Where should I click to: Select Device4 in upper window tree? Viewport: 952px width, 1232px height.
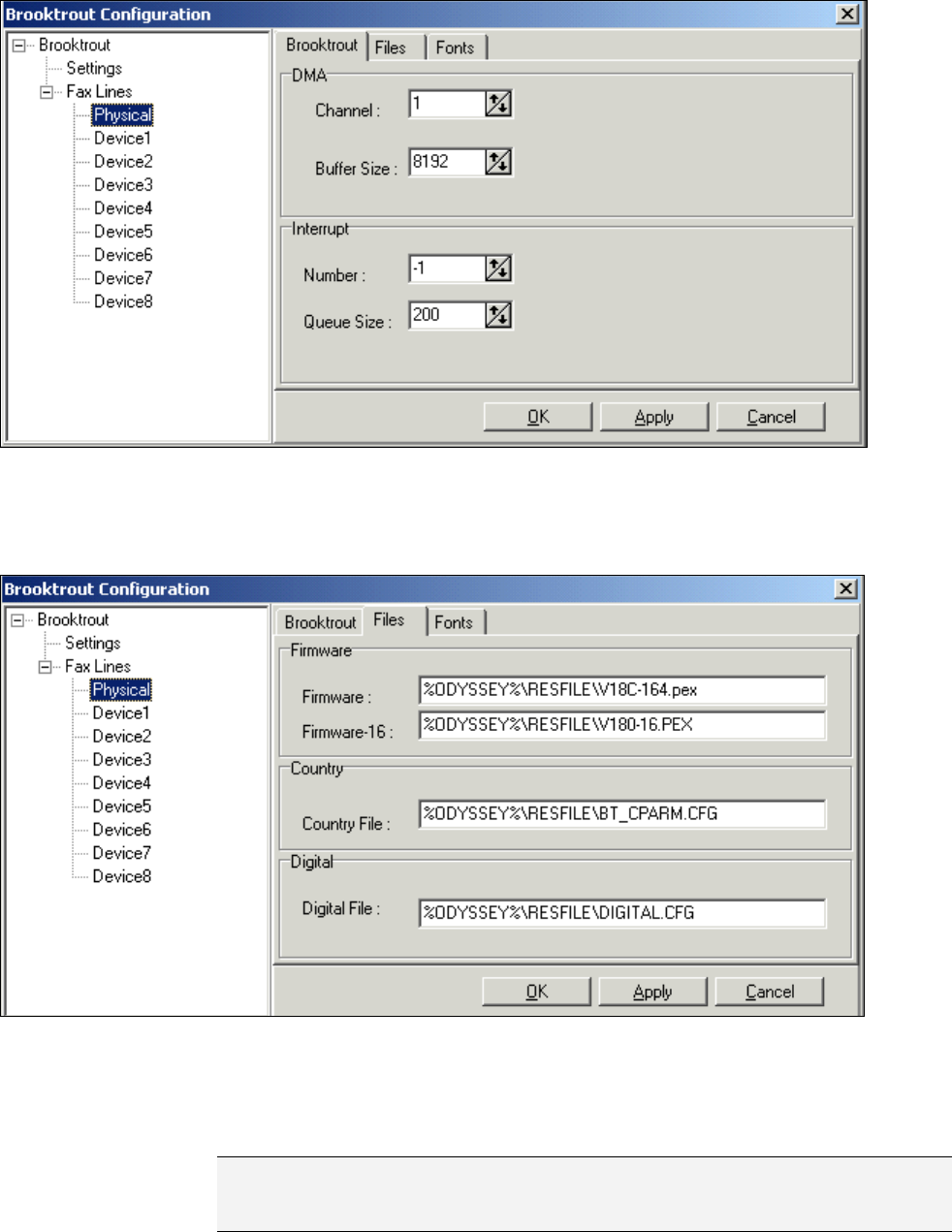tap(123, 208)
